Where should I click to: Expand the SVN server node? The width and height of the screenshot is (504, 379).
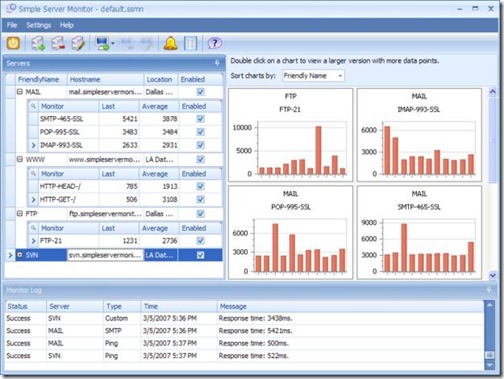(x=20, y=255)
